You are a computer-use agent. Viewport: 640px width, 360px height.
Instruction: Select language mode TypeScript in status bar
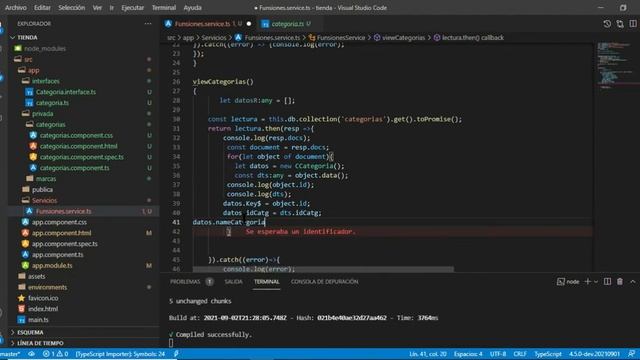pyautogui.click(x=548, y=354)
